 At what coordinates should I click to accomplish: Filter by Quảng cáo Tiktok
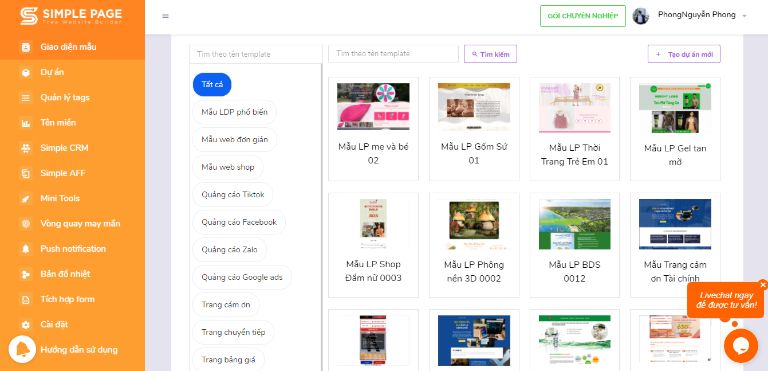(233, 195)
